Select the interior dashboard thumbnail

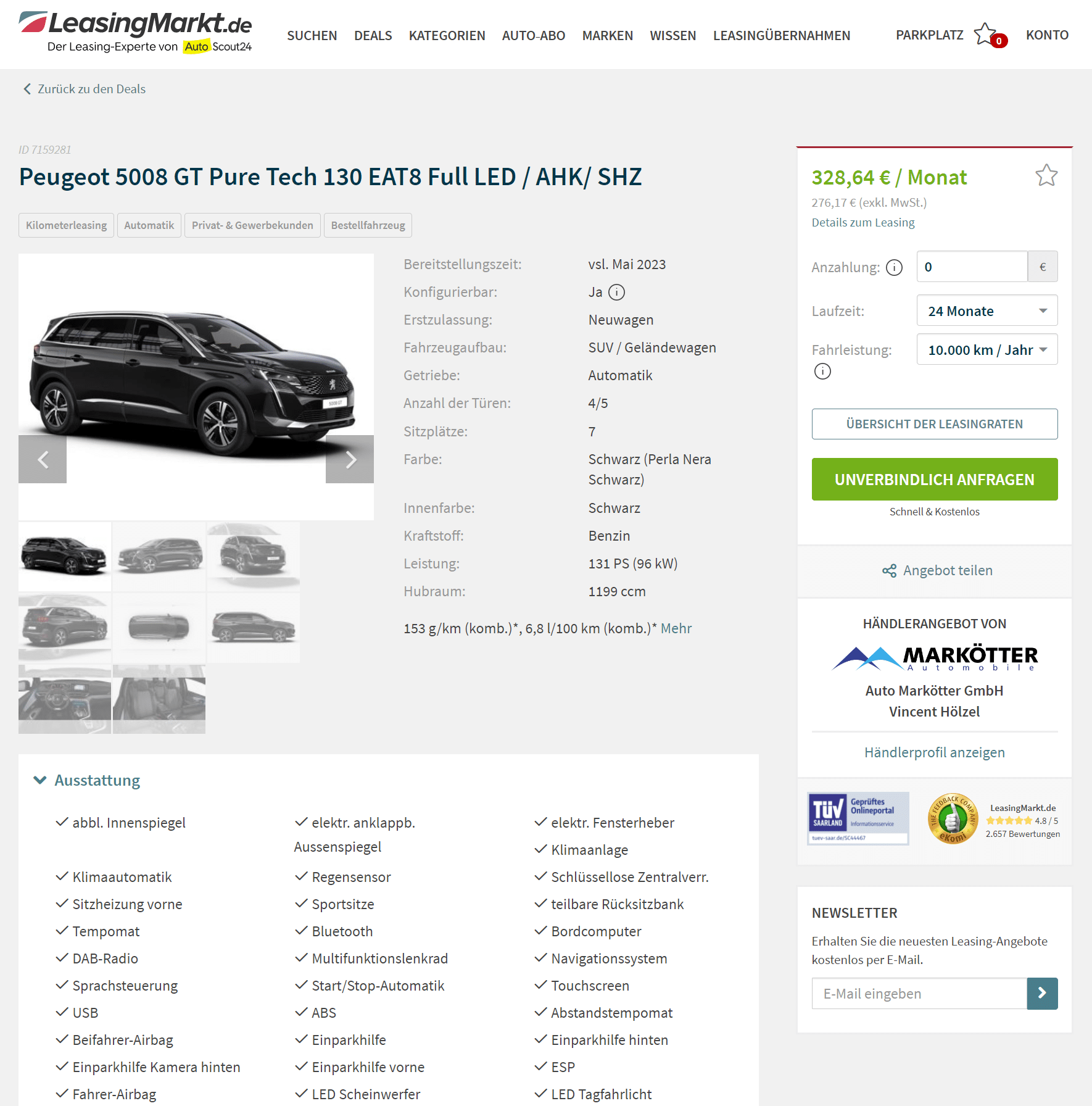[65, 699]
